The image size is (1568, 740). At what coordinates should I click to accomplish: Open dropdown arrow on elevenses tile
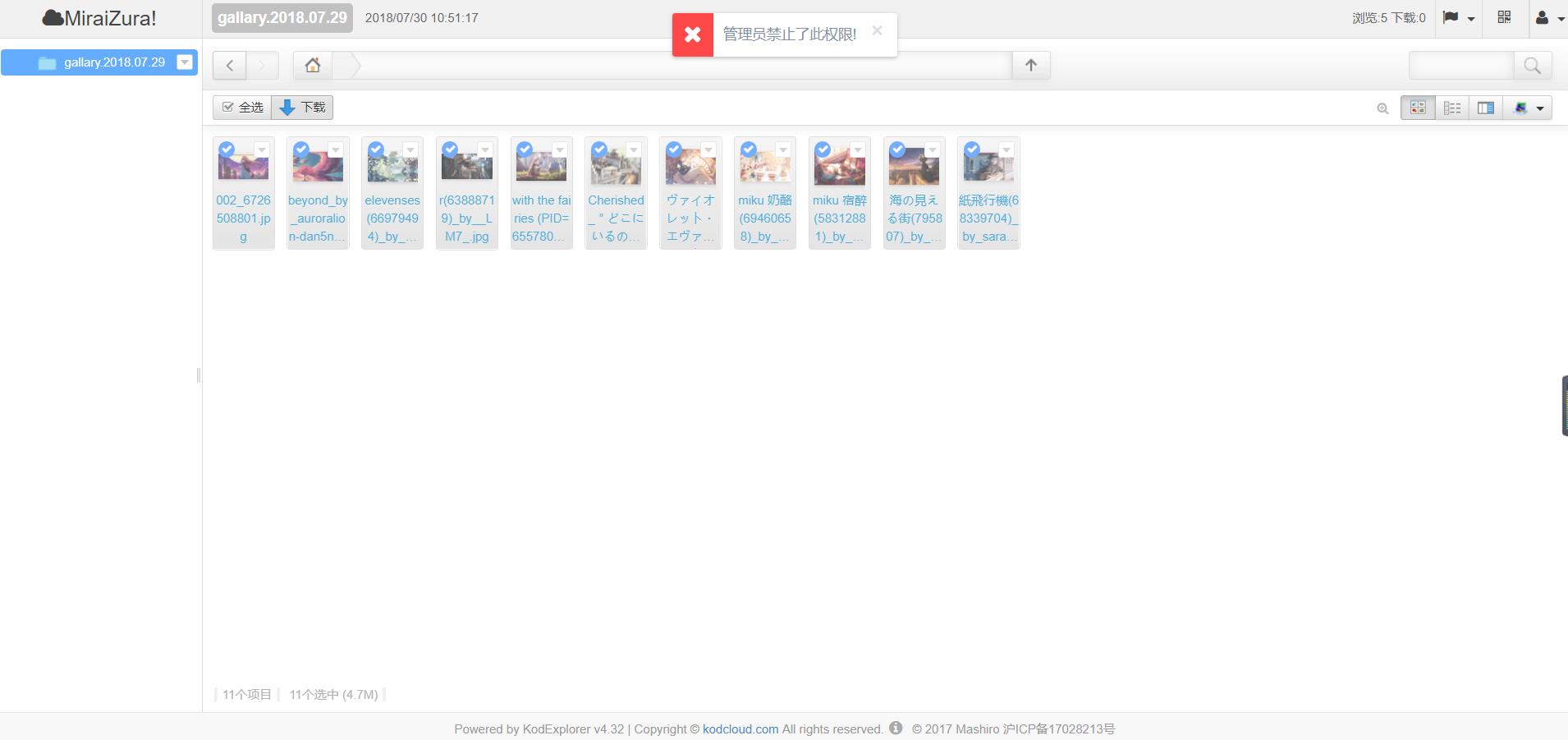click(410, 149)
